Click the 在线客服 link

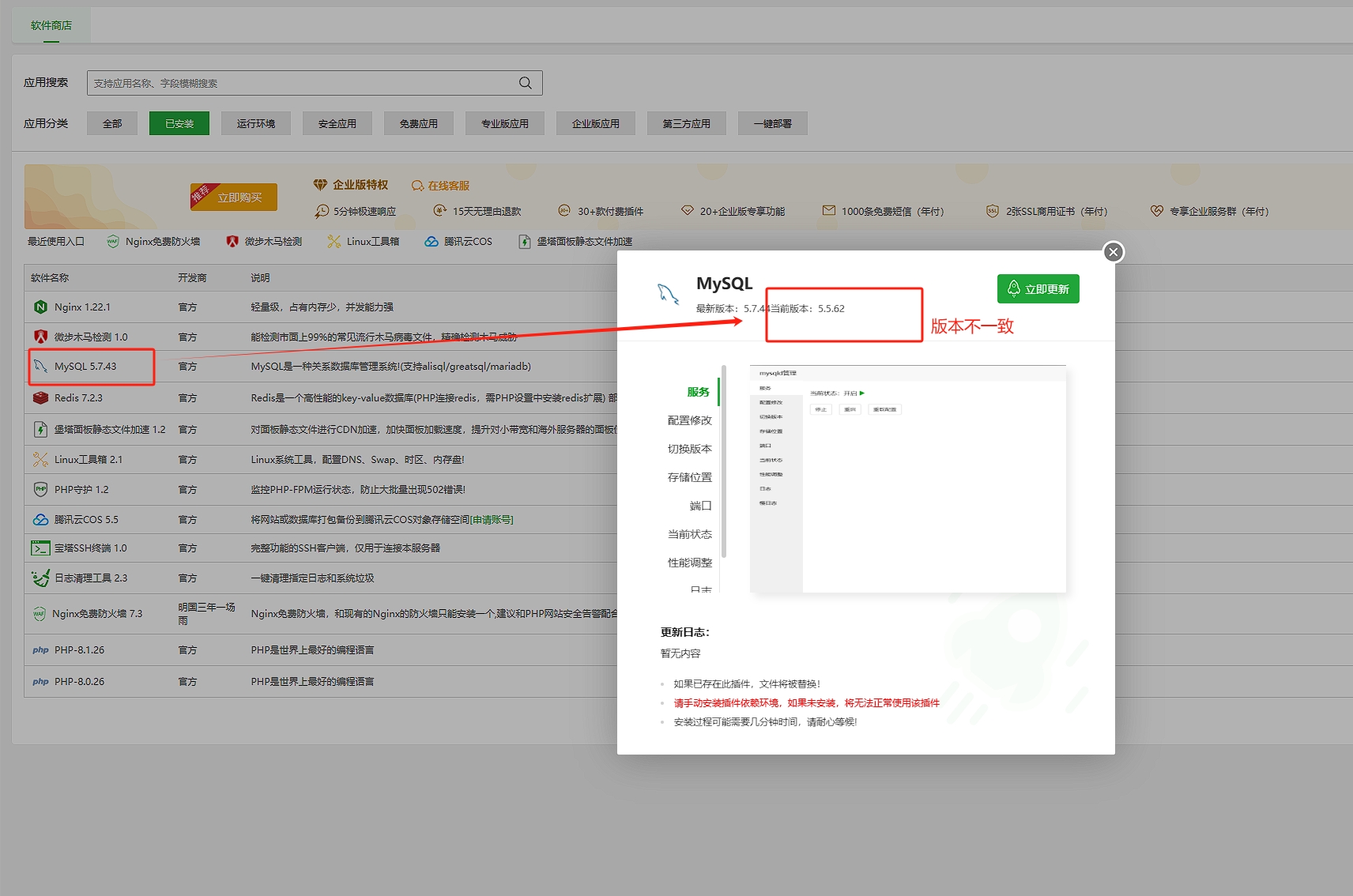click(448, 186)
